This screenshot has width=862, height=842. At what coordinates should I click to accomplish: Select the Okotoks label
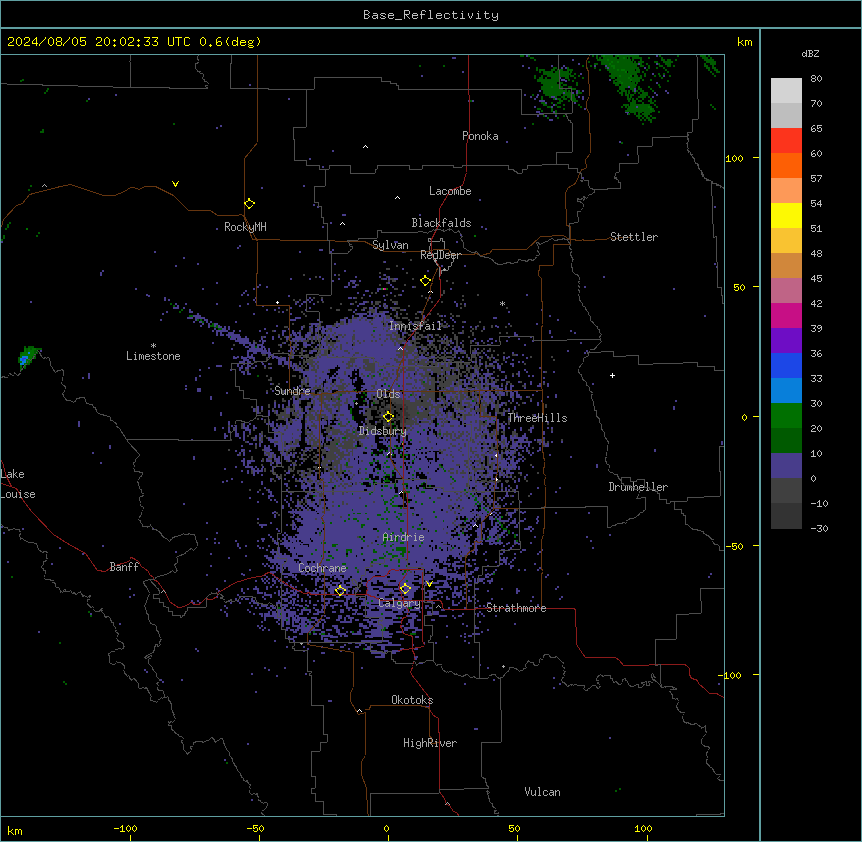click(x=412, y=700)
